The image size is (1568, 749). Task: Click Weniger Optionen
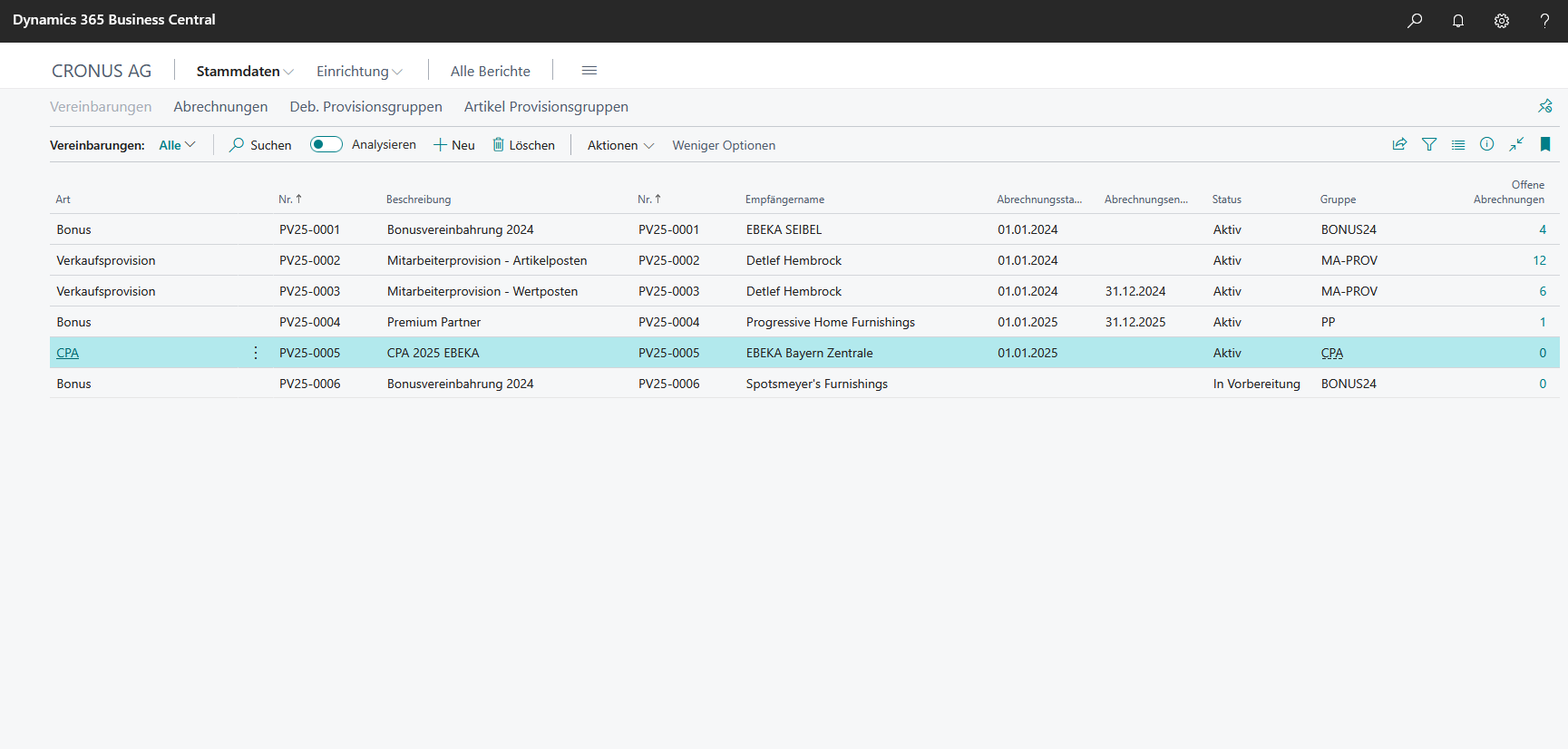[x=724, y=145]
